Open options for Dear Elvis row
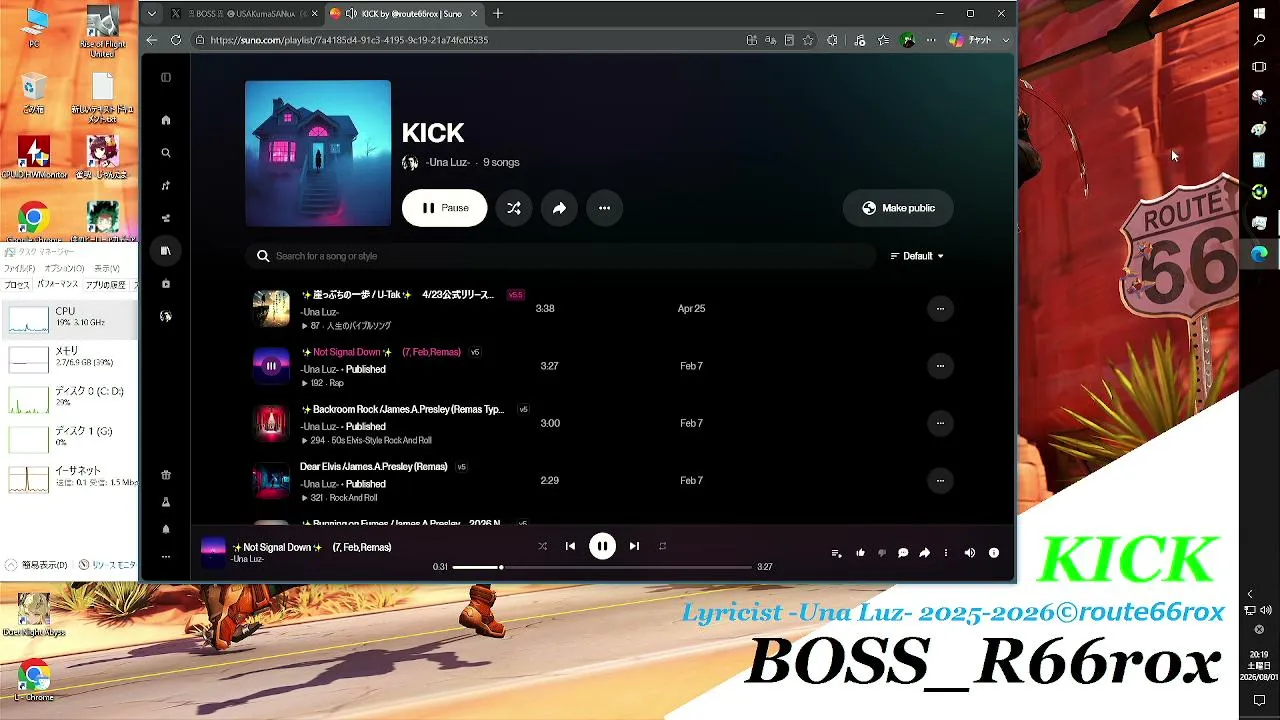The height and width of the screenshot is (720, 1280). pyautogui.click(x=940, y=480)
